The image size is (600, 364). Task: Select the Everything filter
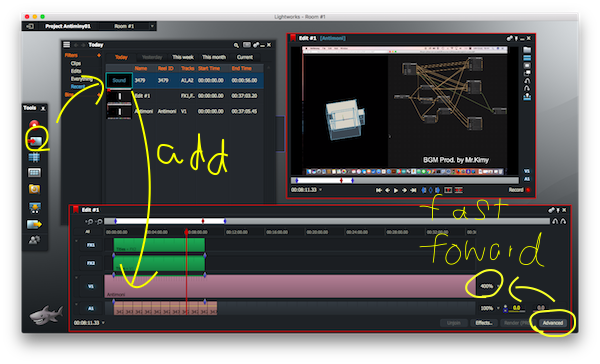click(x=82, y=79)
